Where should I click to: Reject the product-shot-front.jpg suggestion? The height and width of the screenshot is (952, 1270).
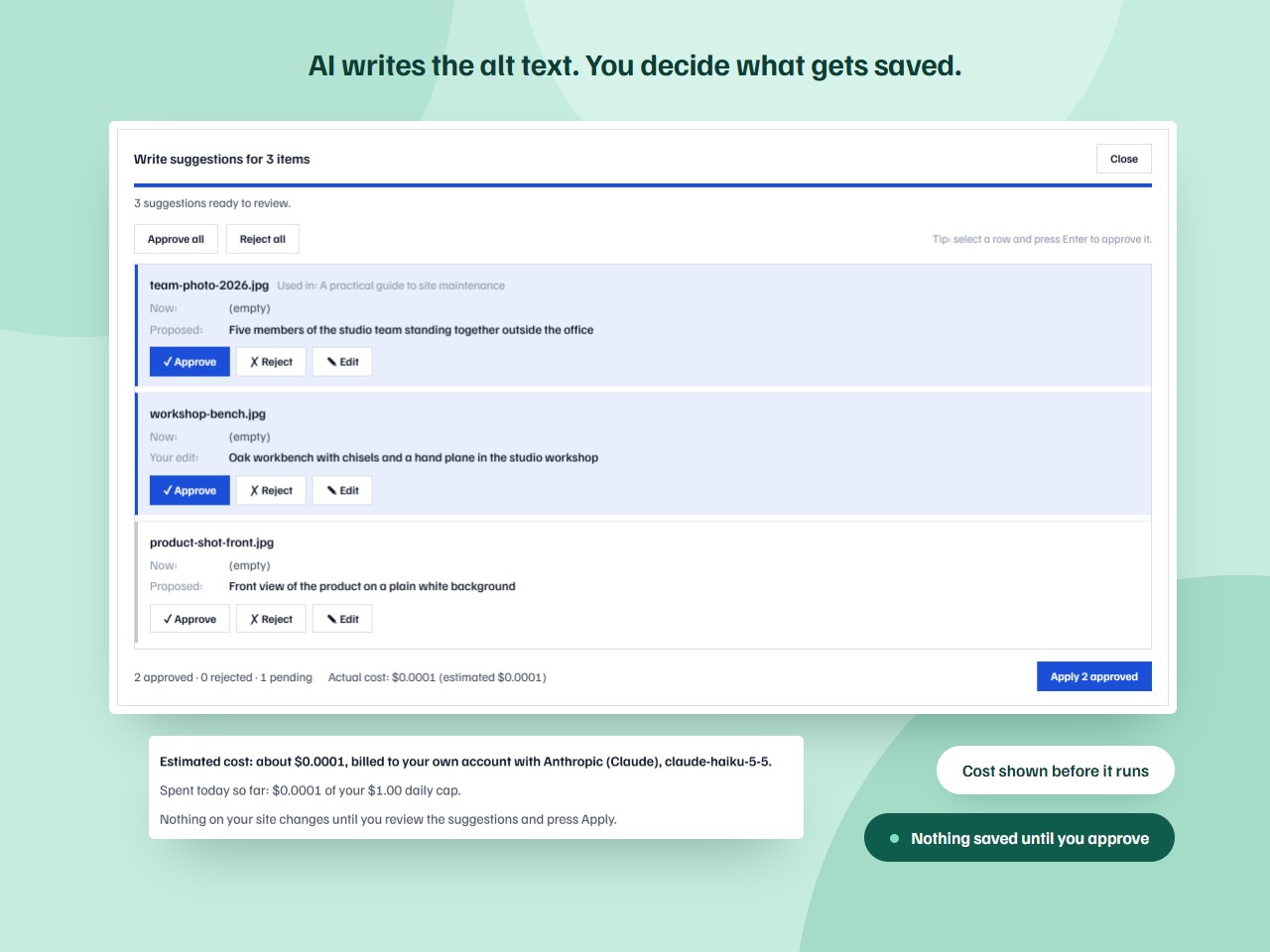(x=271, y=619)
